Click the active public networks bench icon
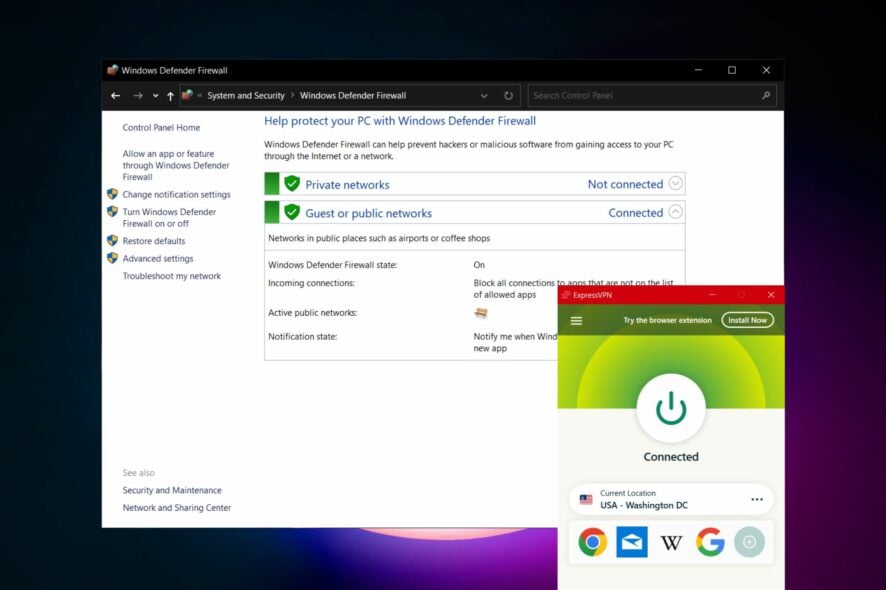This screenshot has width=886, height=590. pyautogui.click(x=481, y=313)
